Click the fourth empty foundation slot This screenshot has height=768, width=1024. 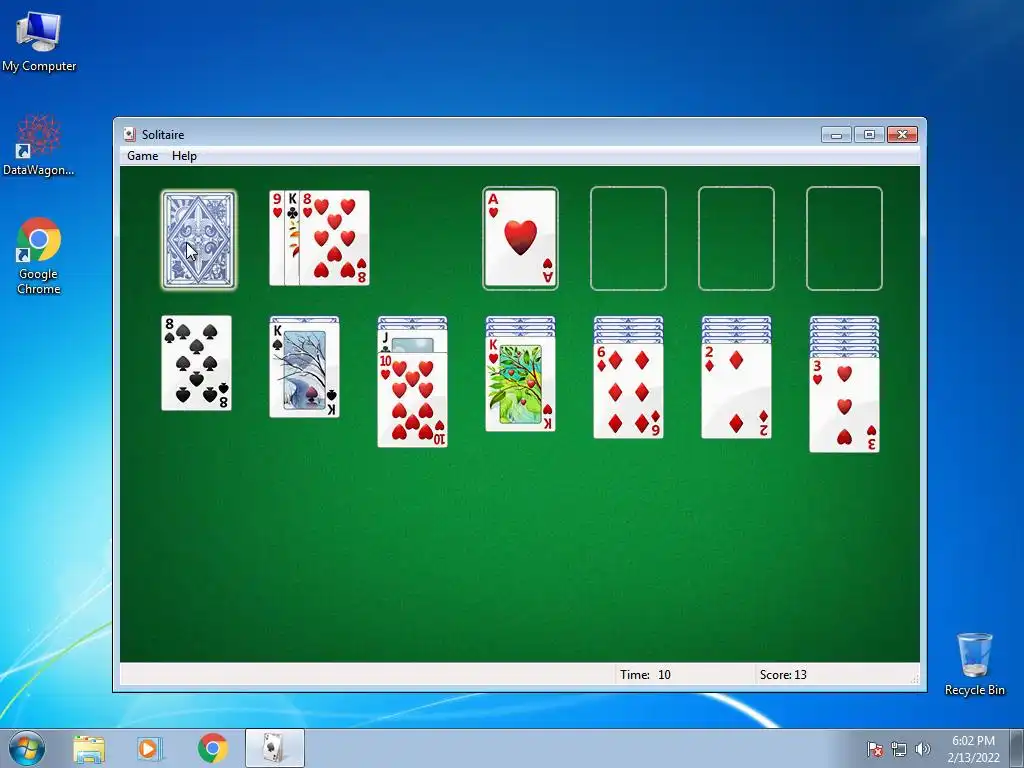(x=844, y=238)
